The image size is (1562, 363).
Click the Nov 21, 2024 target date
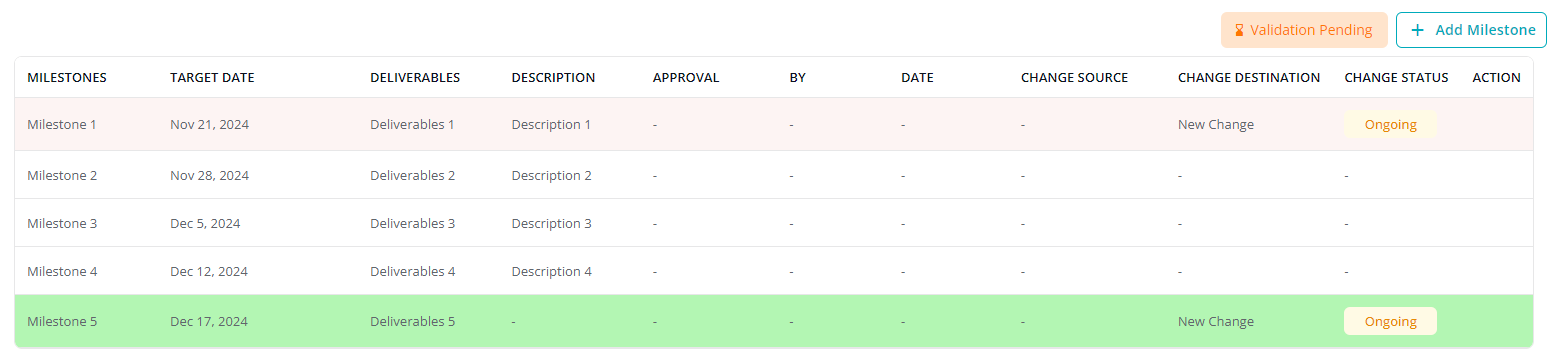pos(210,125)
